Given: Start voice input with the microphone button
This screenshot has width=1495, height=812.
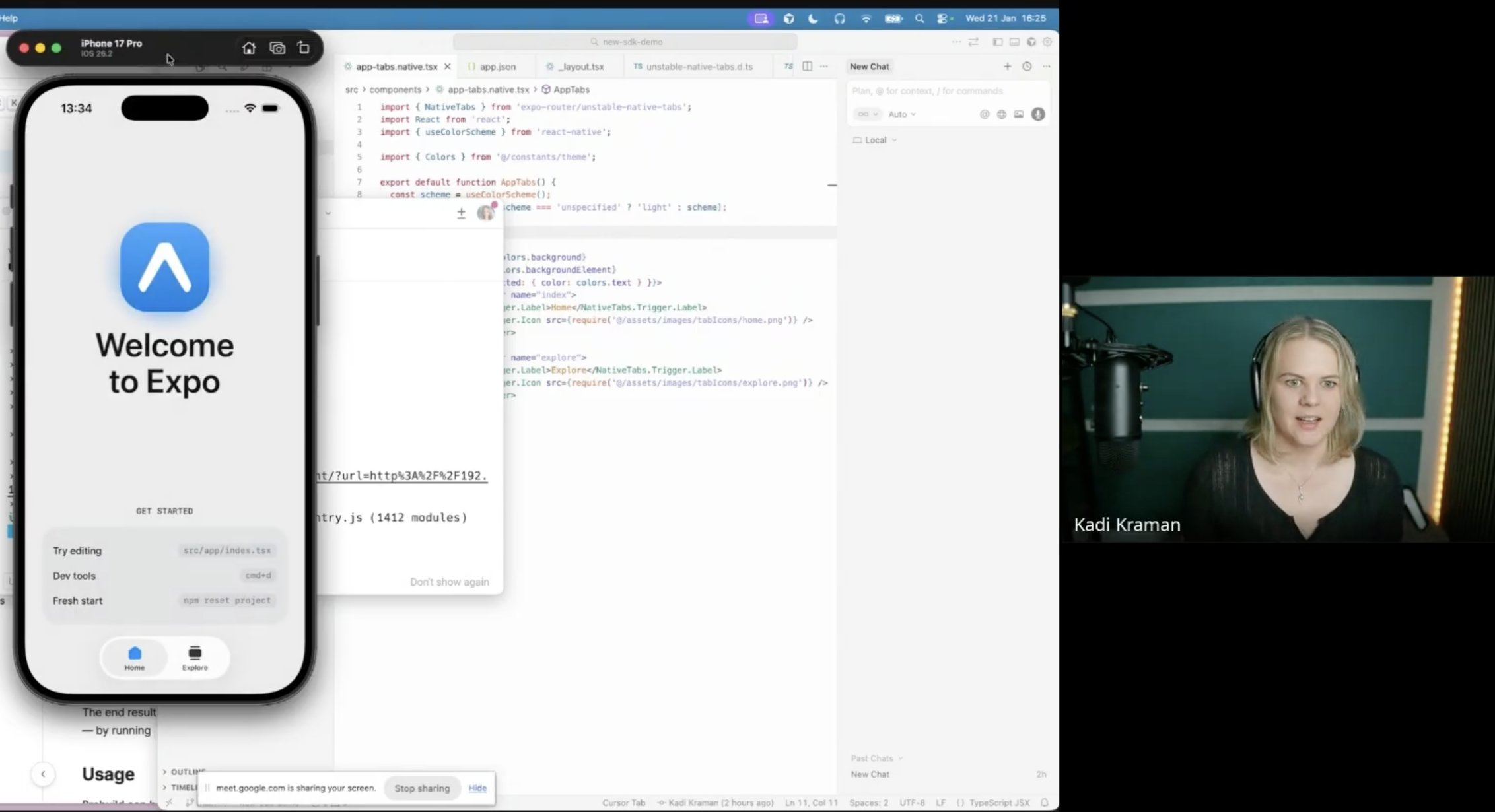Looking at the screenshot, I should click(x=1038, y=114).
